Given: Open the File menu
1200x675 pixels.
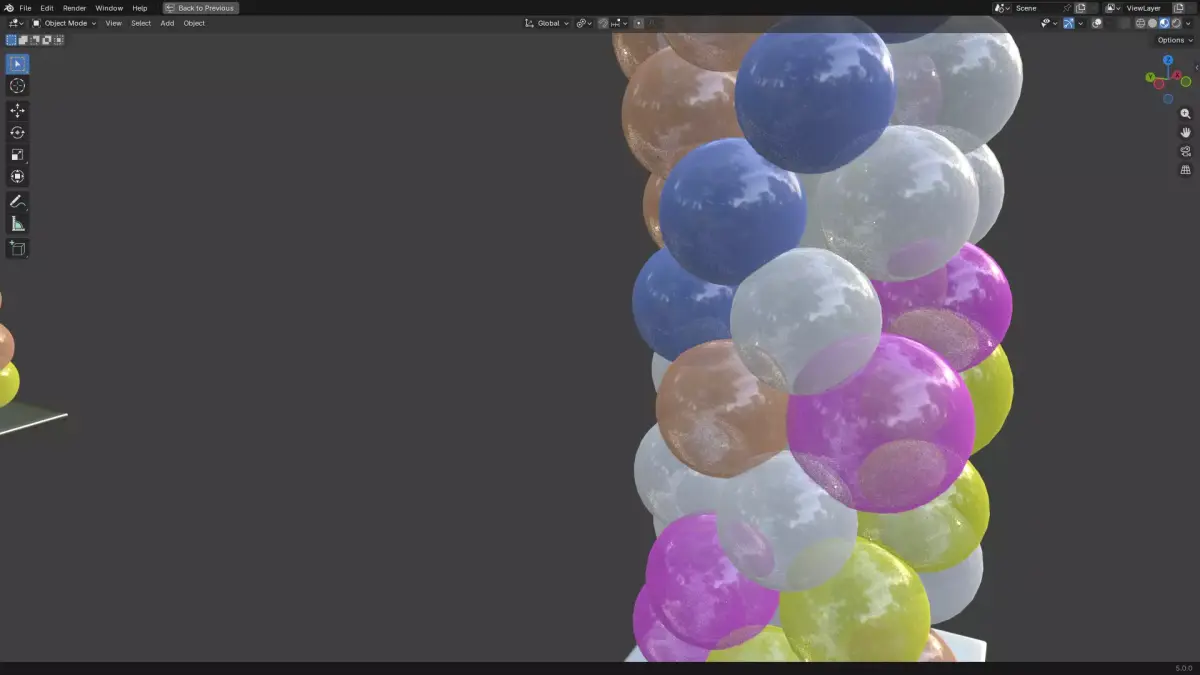Looking at the screenshot, I should point(25,8).
